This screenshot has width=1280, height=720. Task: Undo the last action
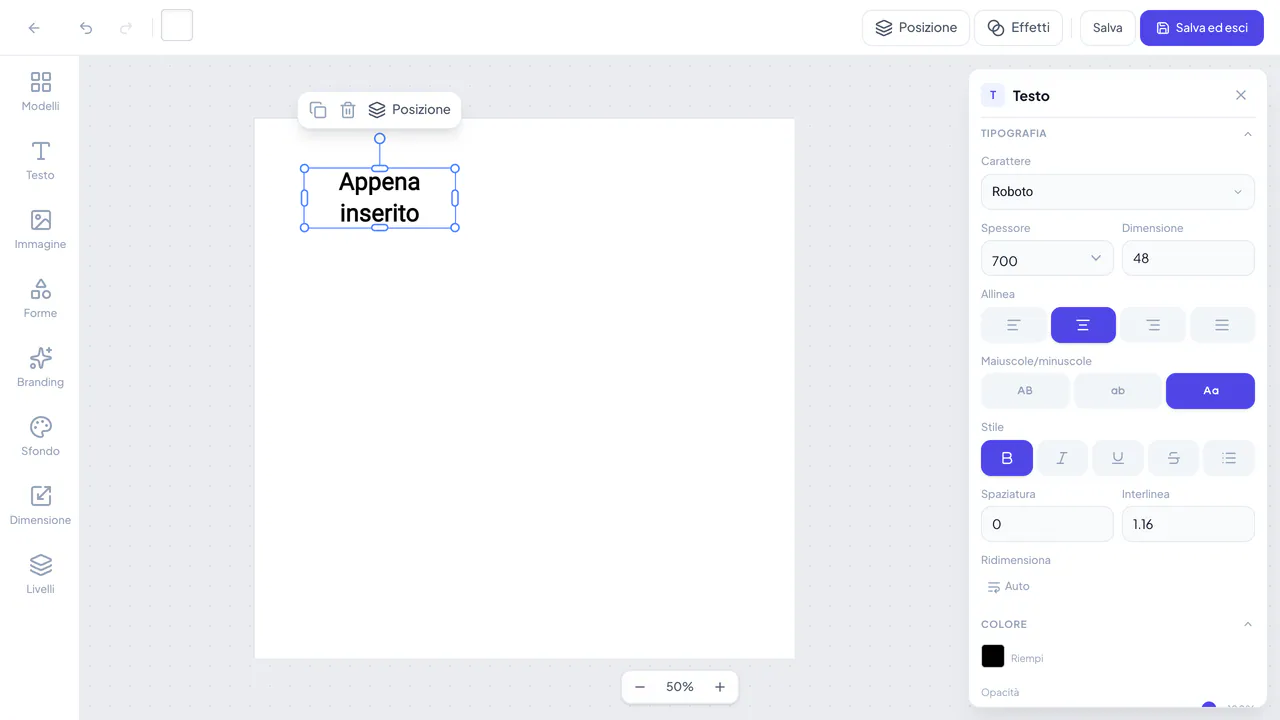click(x=86, y=28)
